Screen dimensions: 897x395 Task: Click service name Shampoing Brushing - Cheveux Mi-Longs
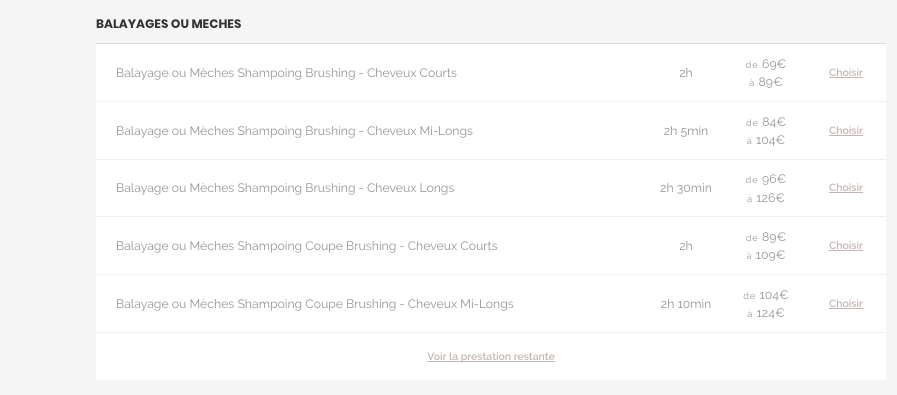(294, 131)
